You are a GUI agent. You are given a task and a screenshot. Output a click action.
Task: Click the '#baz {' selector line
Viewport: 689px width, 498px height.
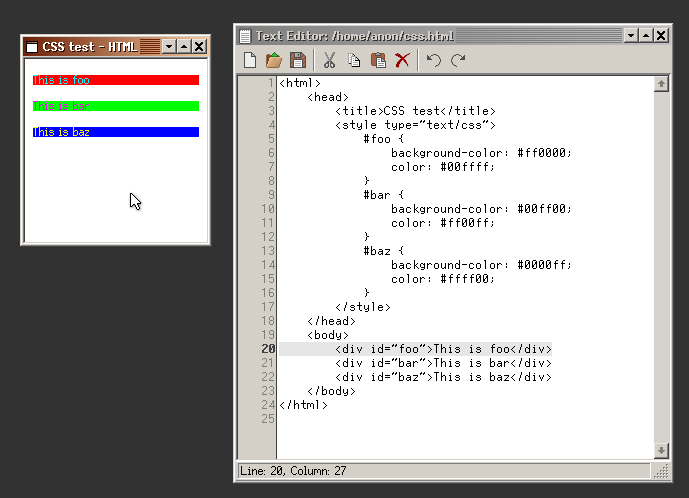[x=384, y=251]
